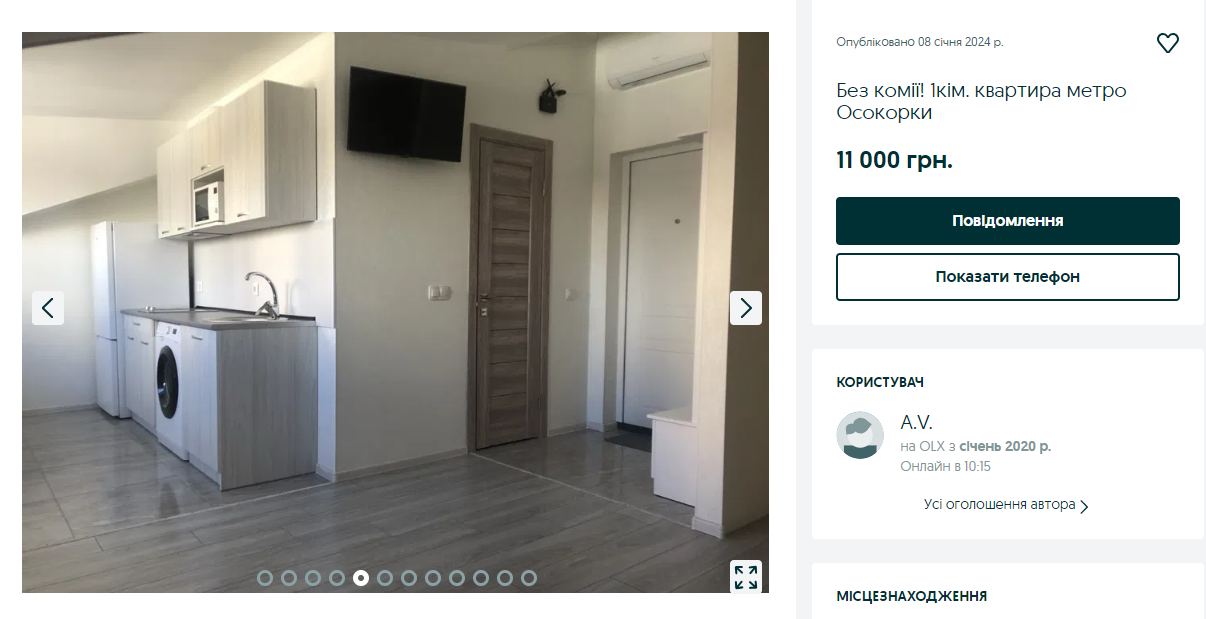Select the third gallery pagination dot

click(313, 578)
